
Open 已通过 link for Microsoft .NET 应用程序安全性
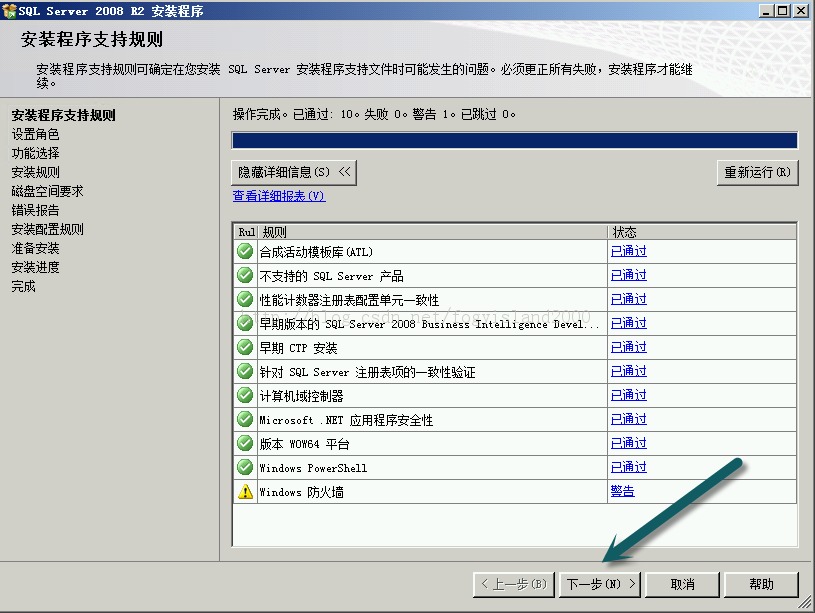628,420
